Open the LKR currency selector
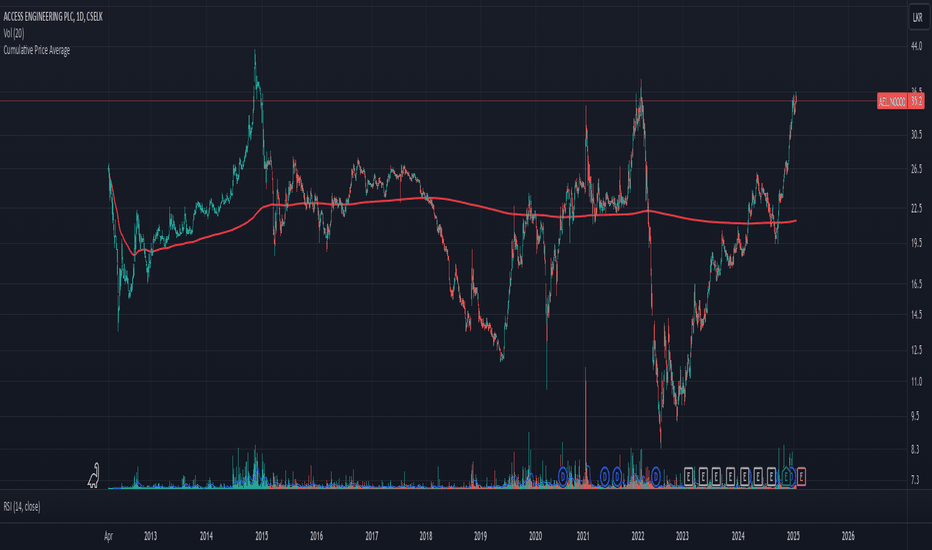The width and height of the screenshot is (932, 550). pyautogui.click(x=918, y=18)
